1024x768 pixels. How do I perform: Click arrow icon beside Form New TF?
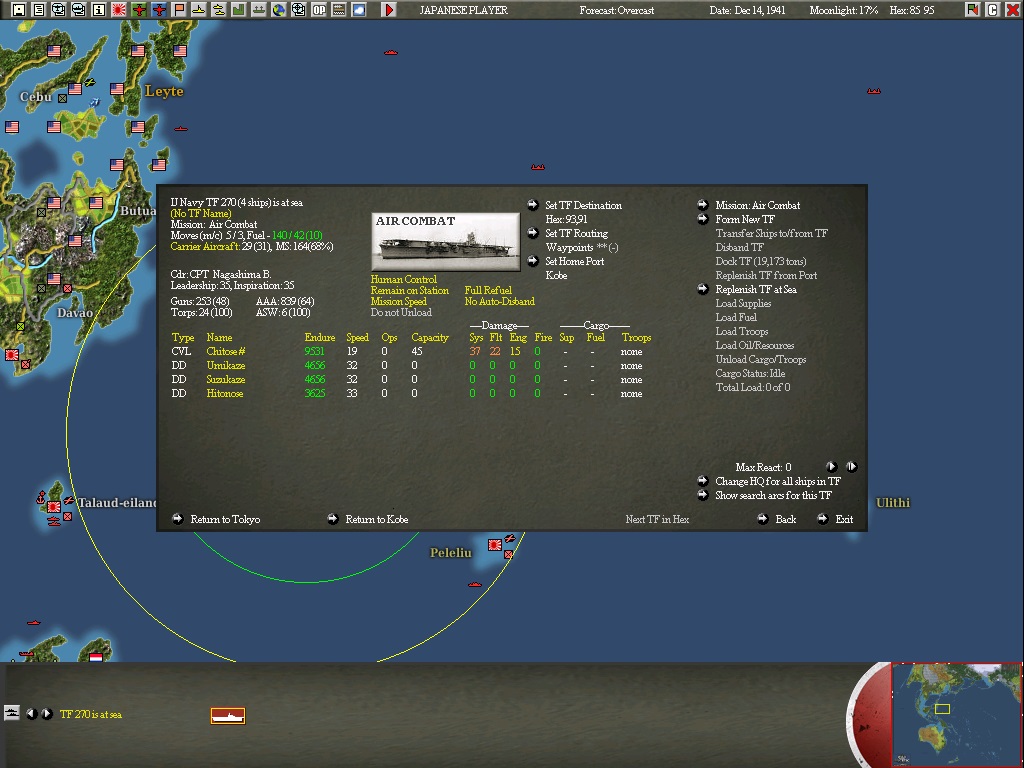click(703, 219)
